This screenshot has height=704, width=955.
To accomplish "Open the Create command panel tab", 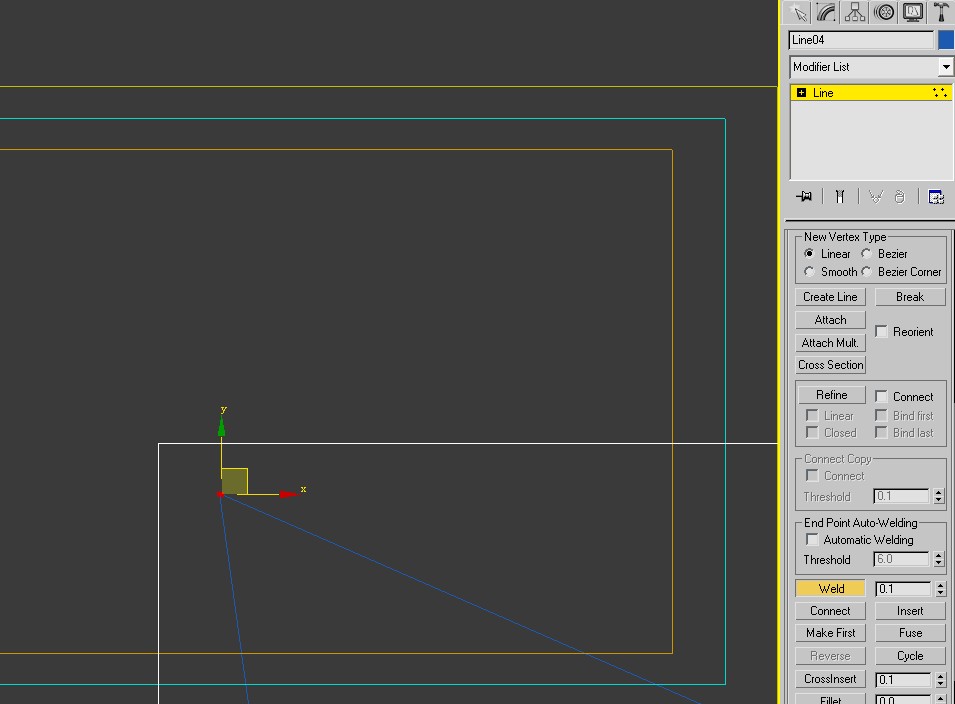I will click(x=798, y=12).
